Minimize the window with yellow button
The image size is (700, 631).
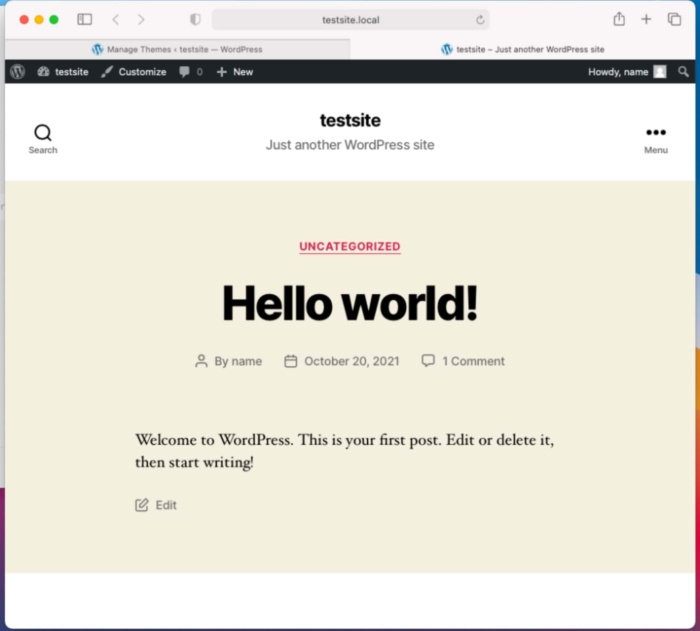pyautogui.click(x=39, y=20)
